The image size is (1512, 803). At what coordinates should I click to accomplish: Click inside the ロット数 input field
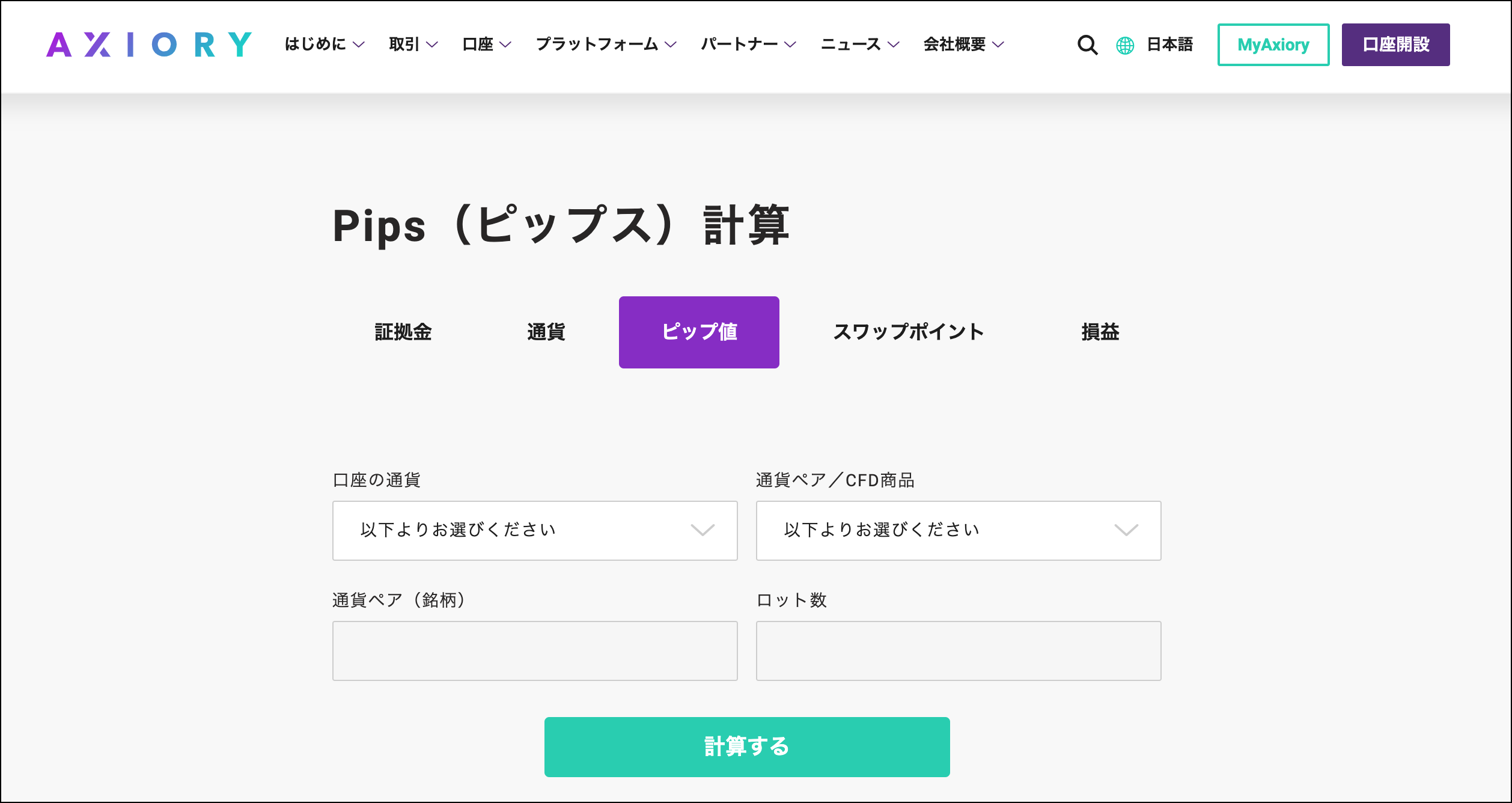(x=958, y=650)
